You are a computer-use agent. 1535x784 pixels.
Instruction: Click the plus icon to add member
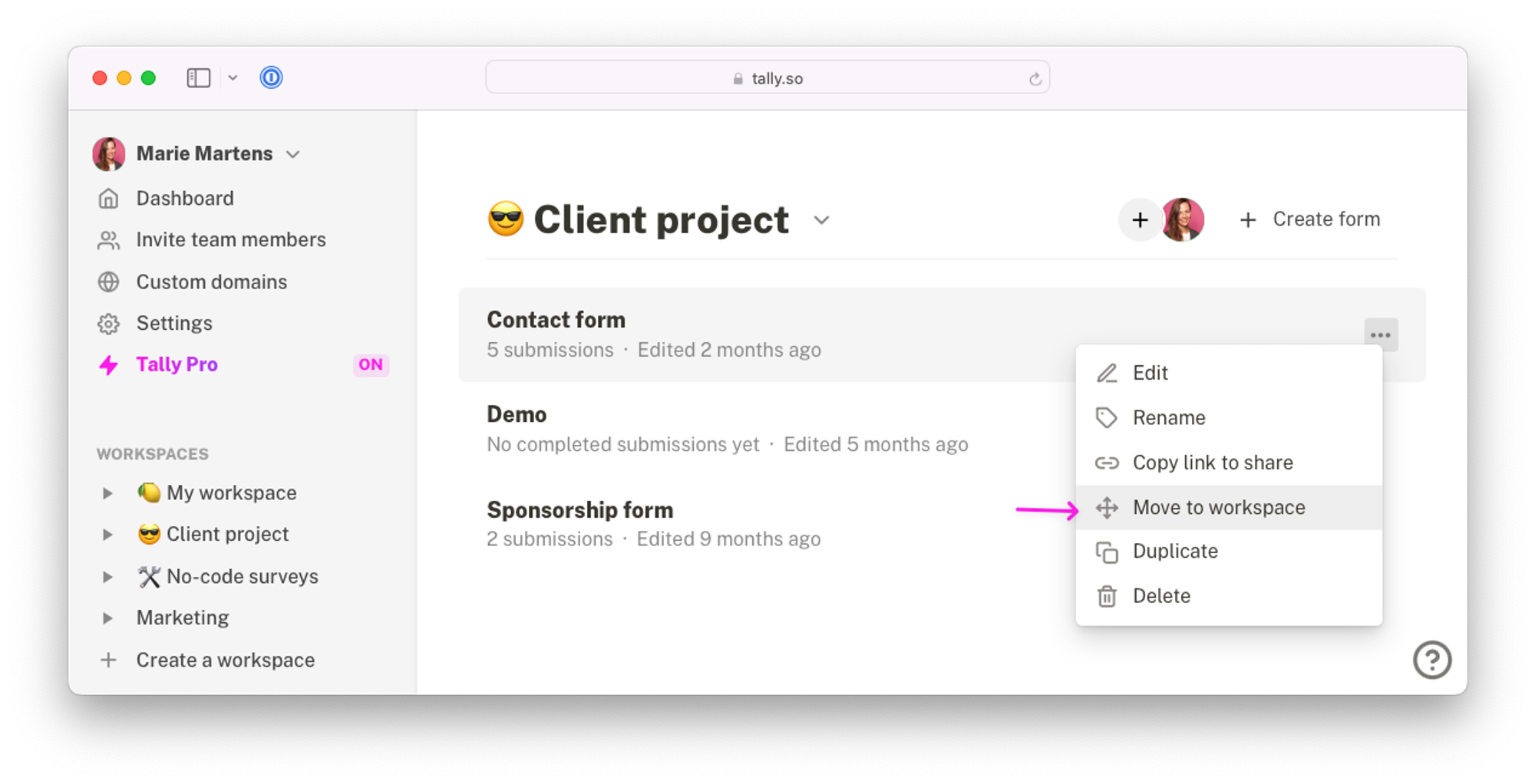point(1140,219)
